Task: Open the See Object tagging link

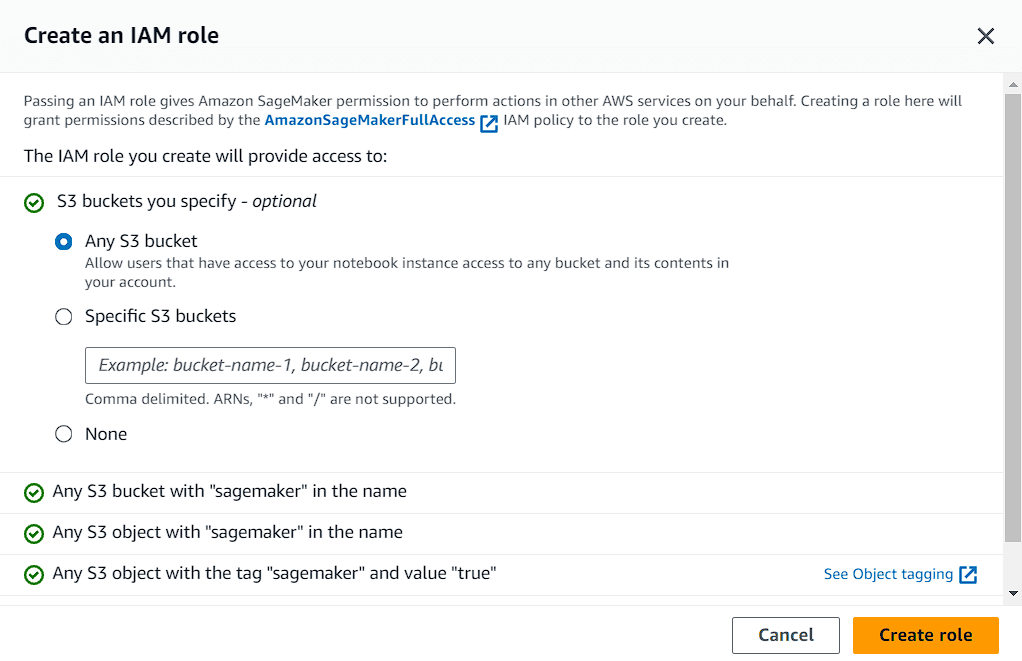Action: [x=888, y=574]
